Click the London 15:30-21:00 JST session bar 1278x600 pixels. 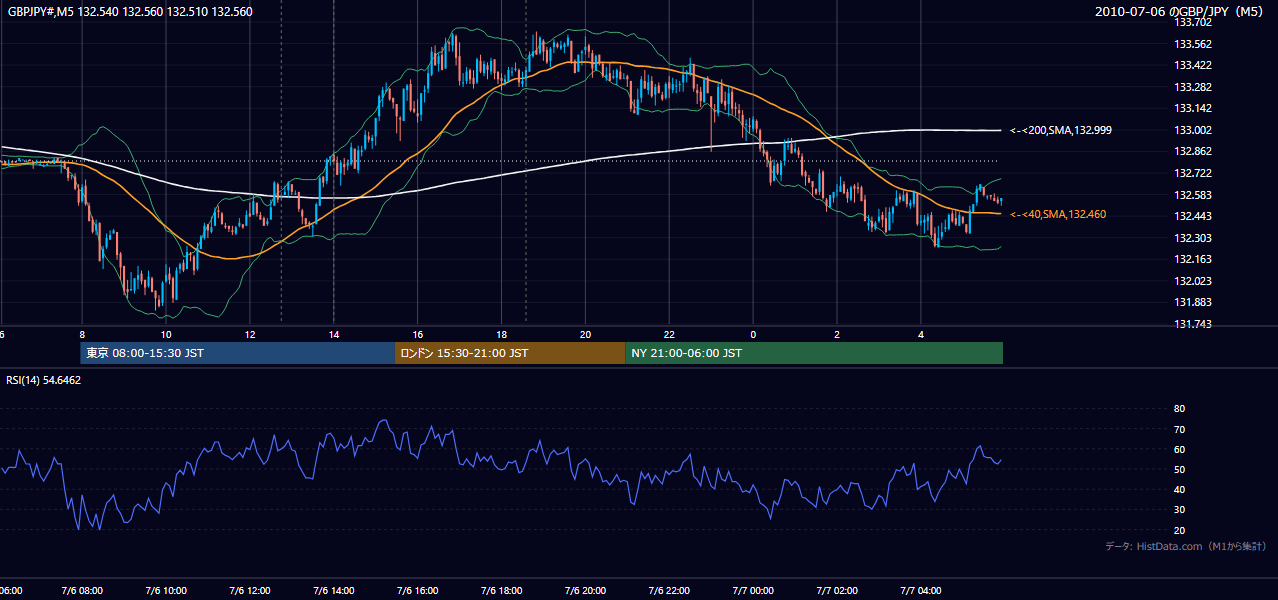(x=510, y=353)
